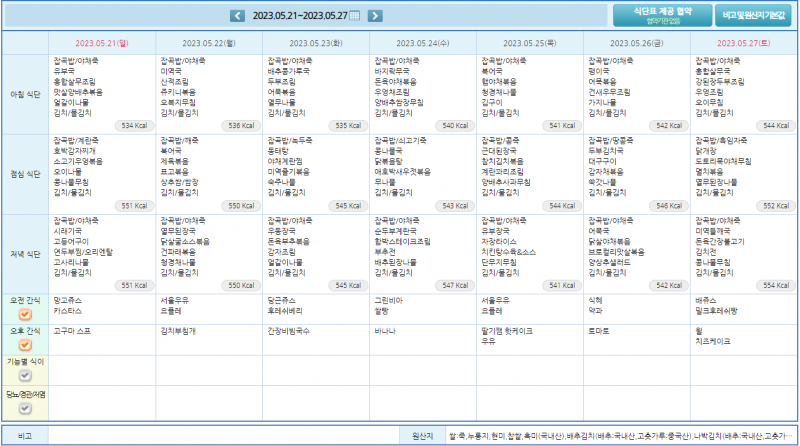Click the 점심 식단 row label
This screenshot has height=446, width=800.
pyautogui.click(x=26, y=175)
